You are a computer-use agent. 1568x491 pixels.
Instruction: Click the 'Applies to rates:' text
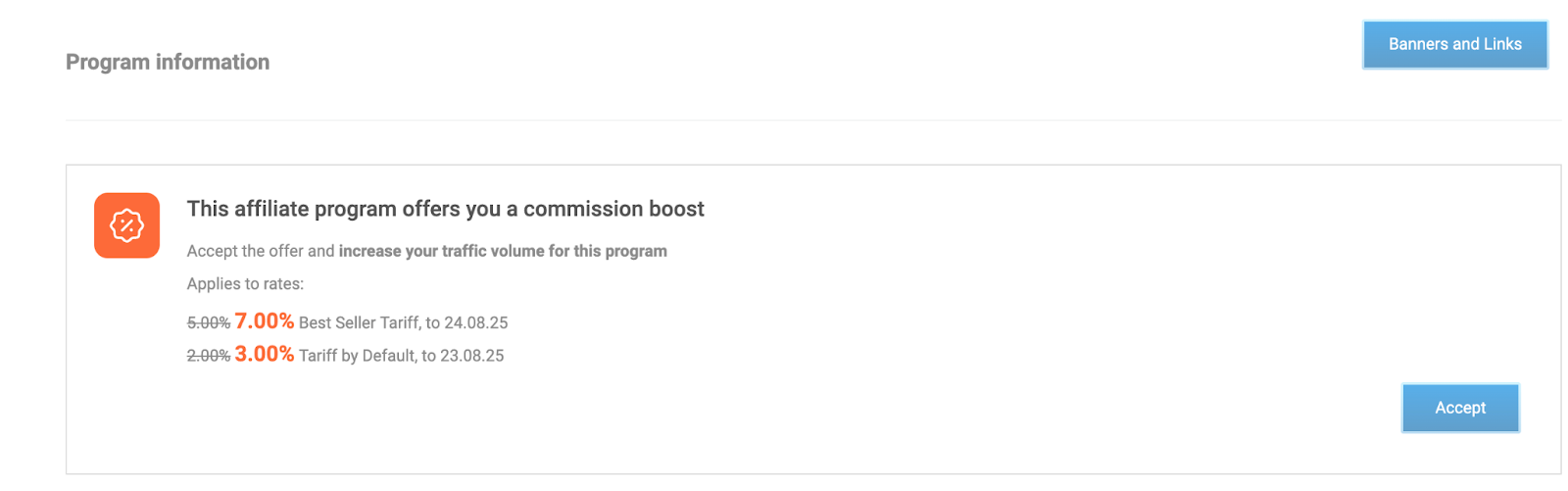pos(245,284)
